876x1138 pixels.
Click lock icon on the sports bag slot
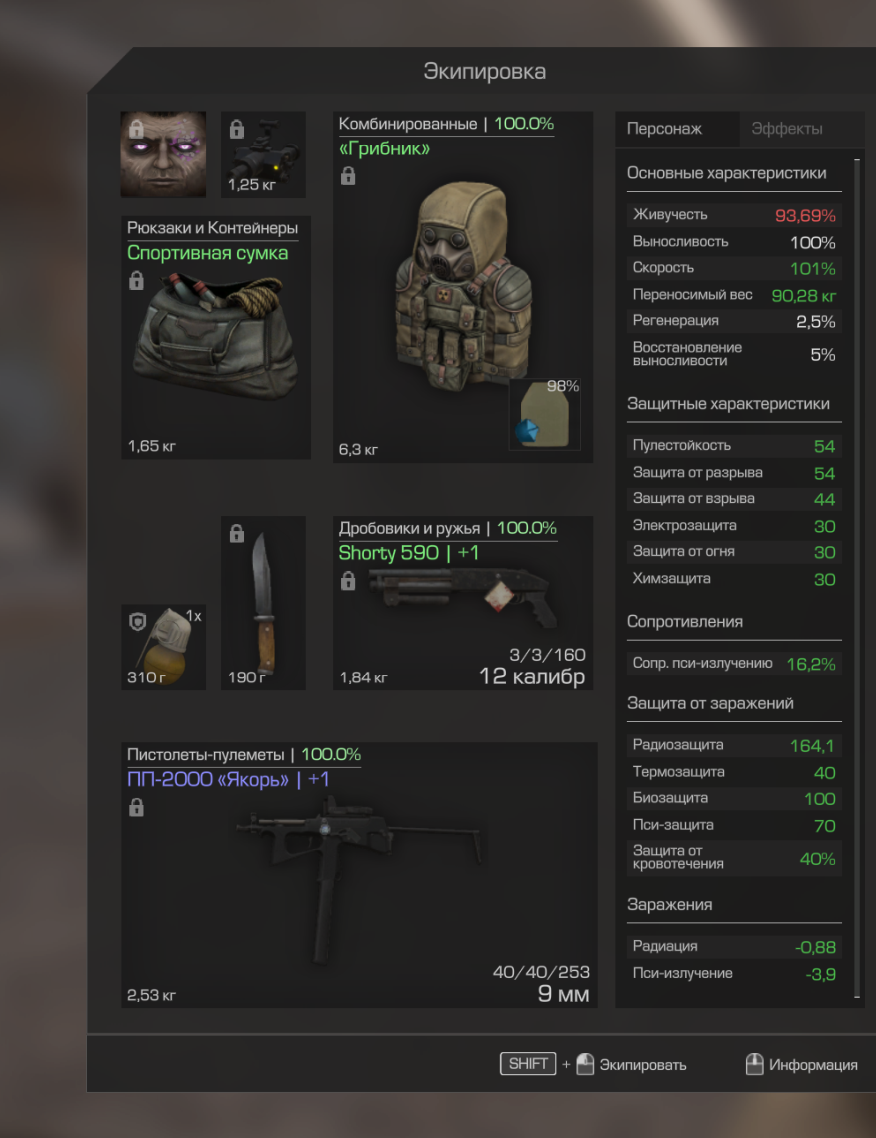pyautogui.click(x=136, y=281)
